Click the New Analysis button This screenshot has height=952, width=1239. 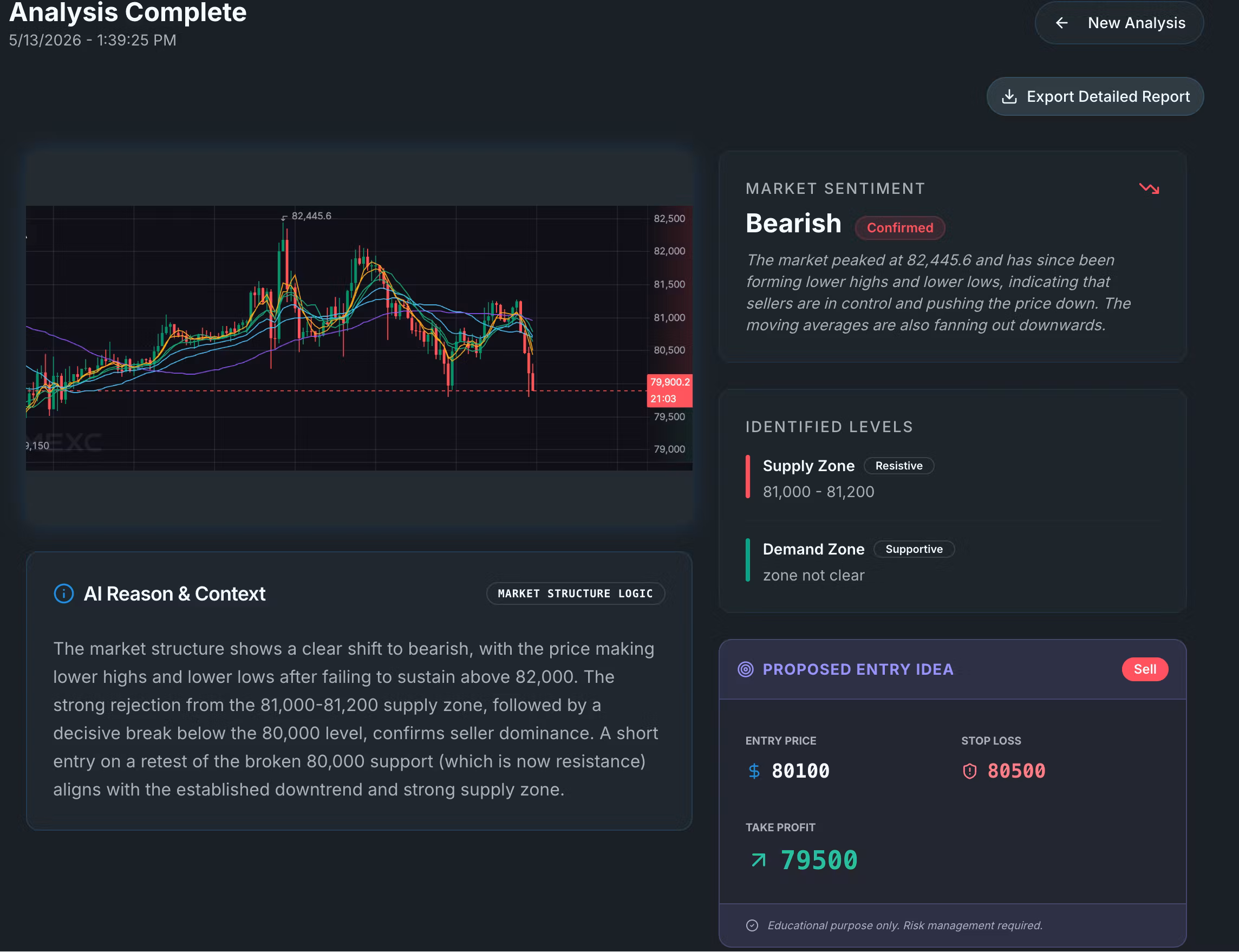(x=1119, y=23)
